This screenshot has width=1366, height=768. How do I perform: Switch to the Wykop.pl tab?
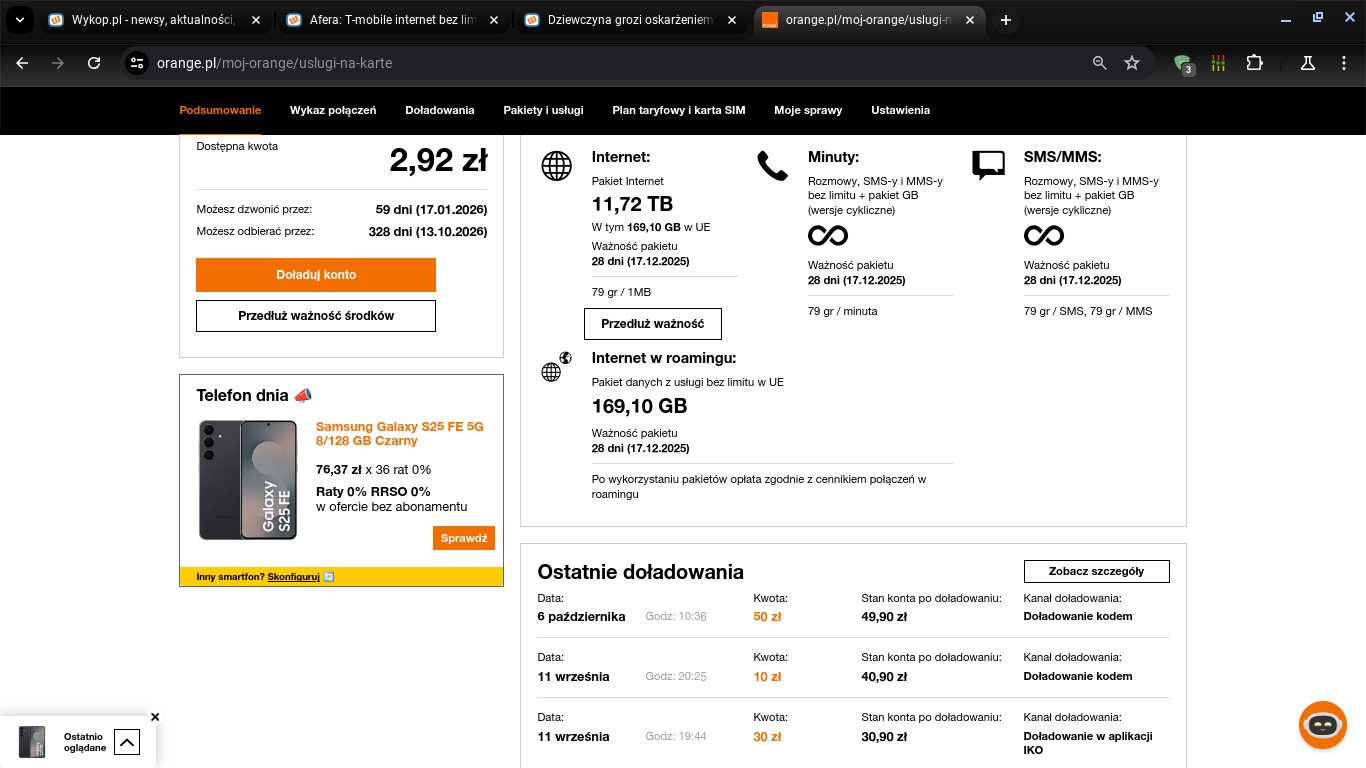point(150,20)
